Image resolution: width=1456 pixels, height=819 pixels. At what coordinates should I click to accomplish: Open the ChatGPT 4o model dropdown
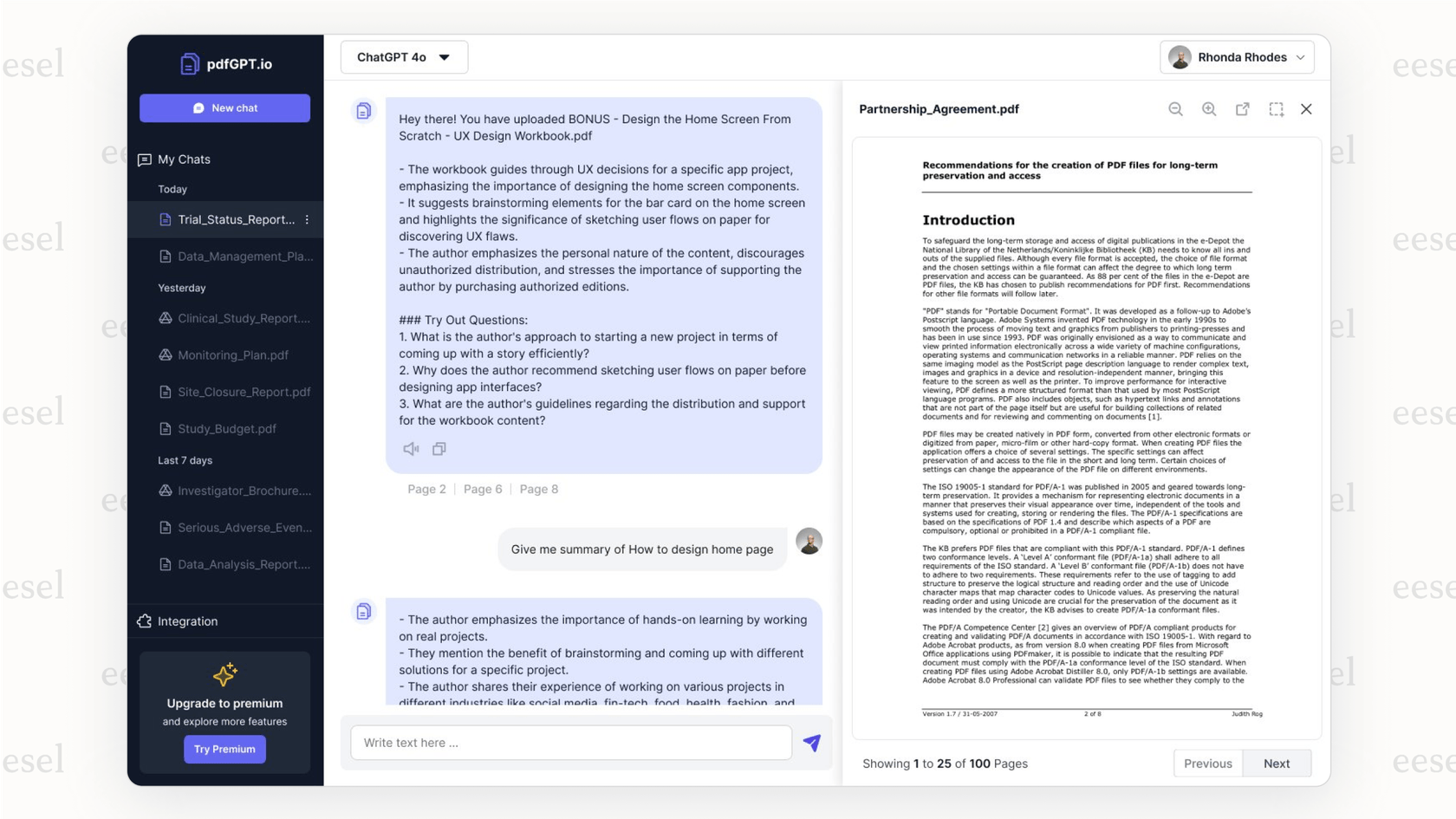click(403, 56)
